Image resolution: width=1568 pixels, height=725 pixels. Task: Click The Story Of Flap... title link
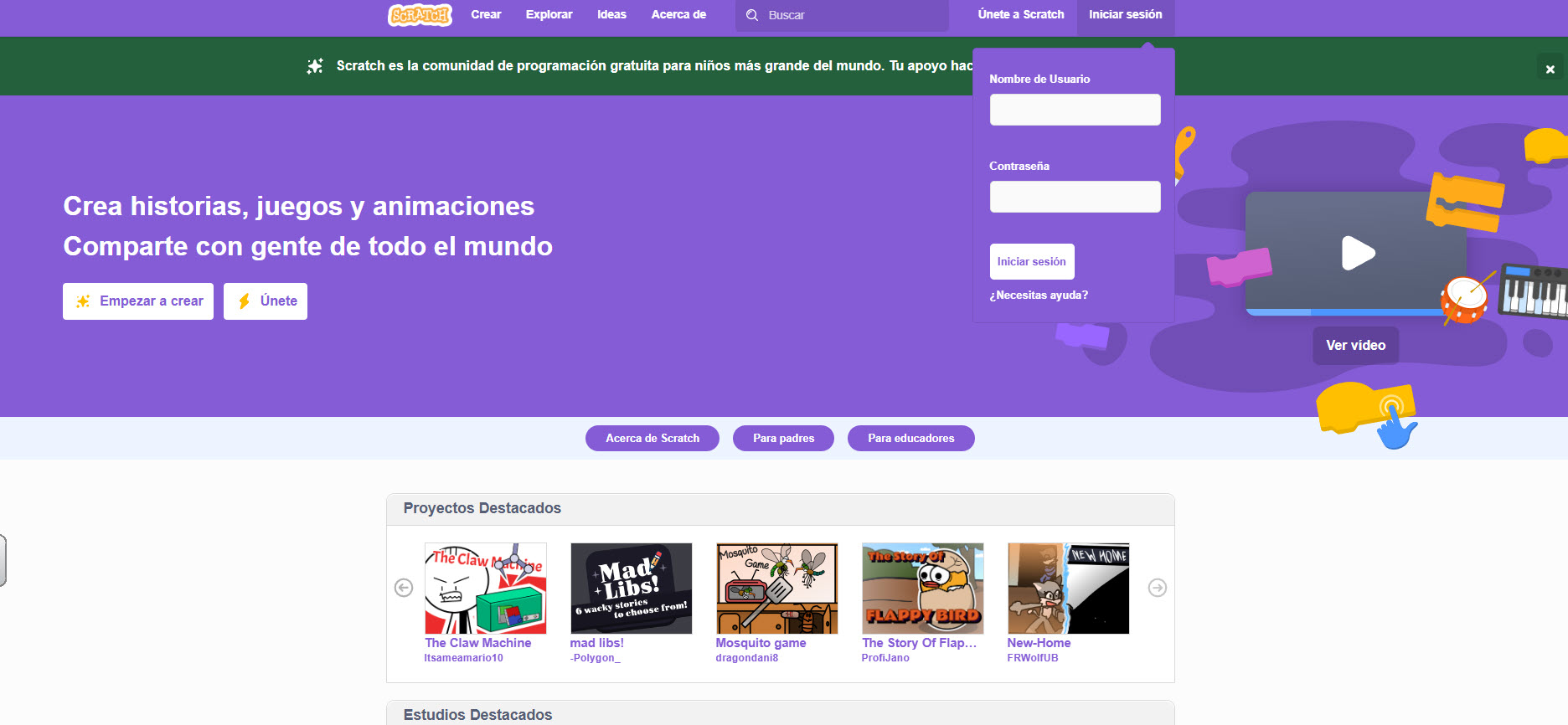coord(920,643)
